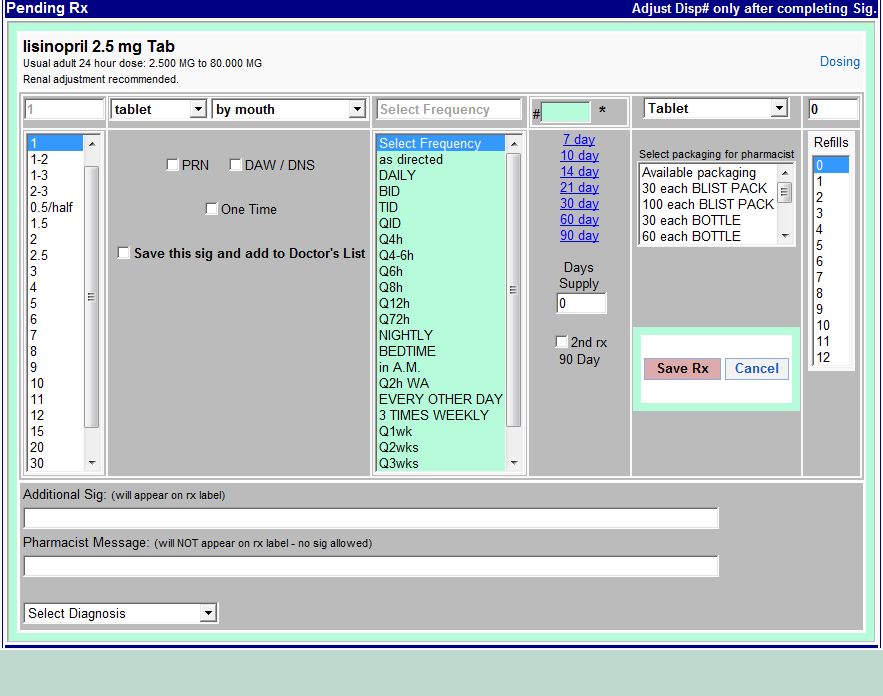Click the frequency list scrollbar up arrow

(x=514, y=144)
